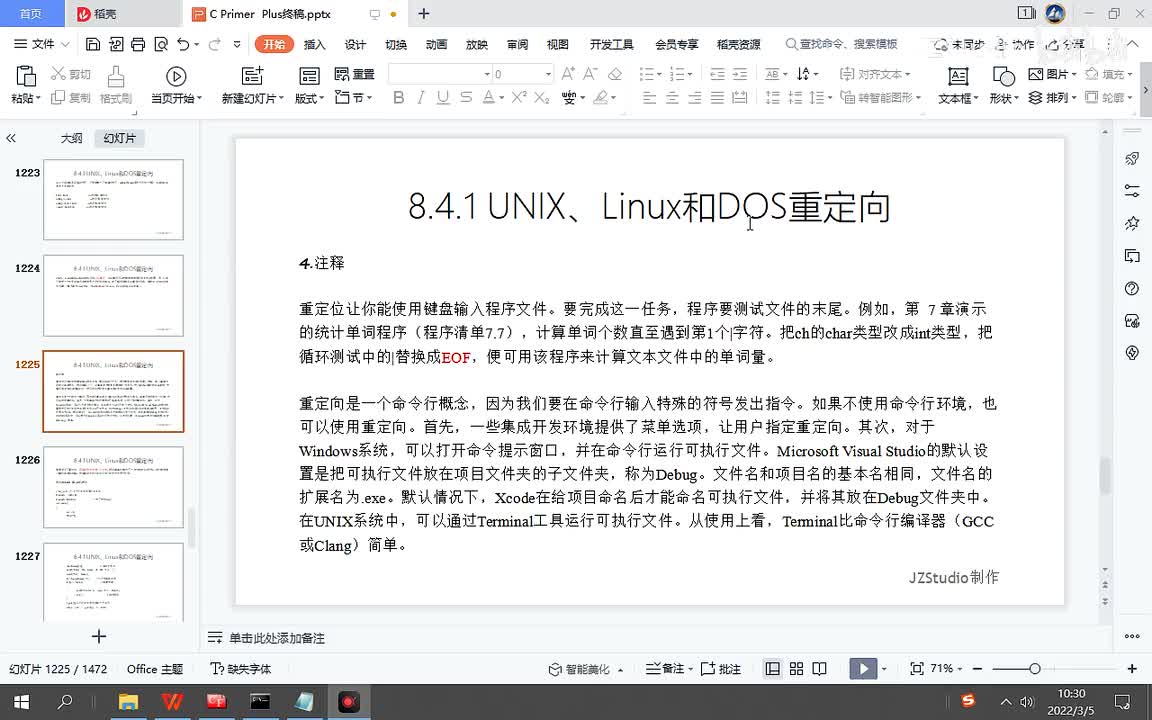Click the Increase Indent icon
Image resolution: width=1152 pixels, height=720 pixels.
740,73
